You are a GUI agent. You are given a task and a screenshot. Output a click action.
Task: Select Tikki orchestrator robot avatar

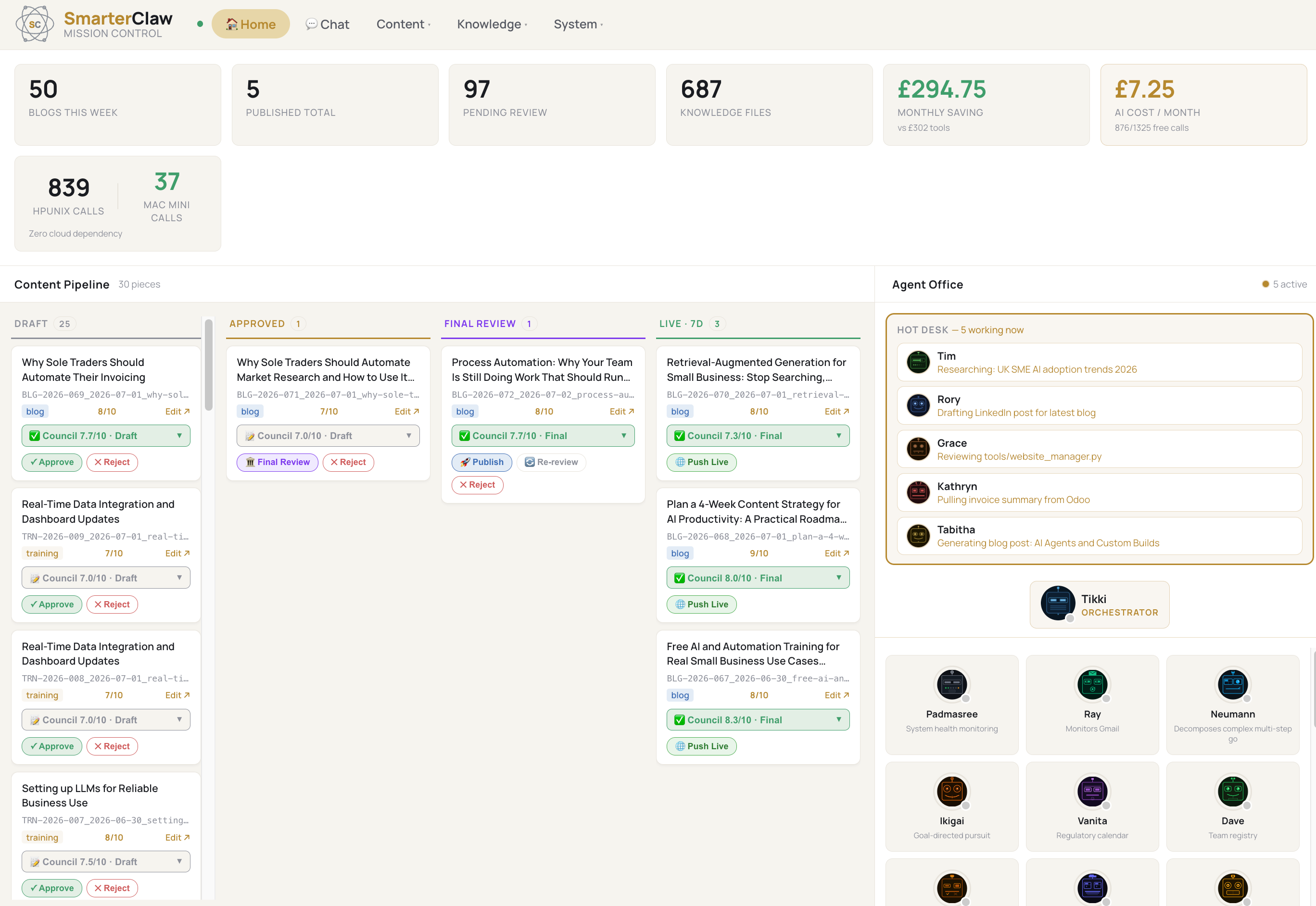pyautogui.click(x=1058, y=604)
